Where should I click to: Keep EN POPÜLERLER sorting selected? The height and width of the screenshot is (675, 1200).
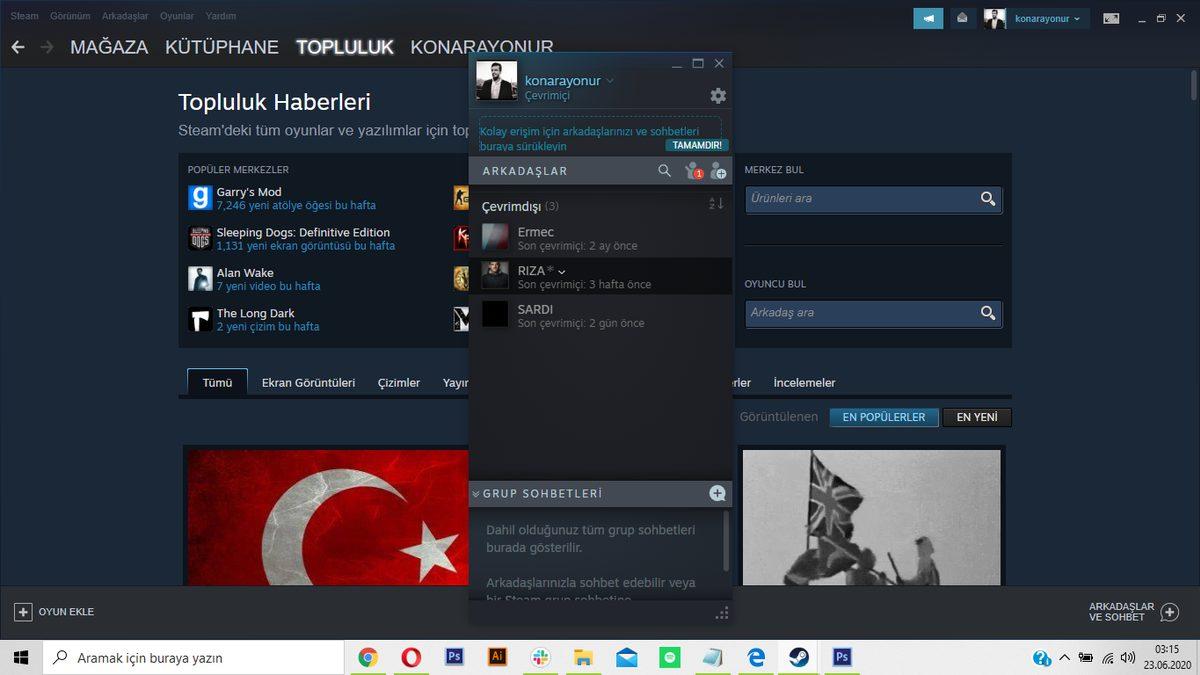tap(883, 417)
